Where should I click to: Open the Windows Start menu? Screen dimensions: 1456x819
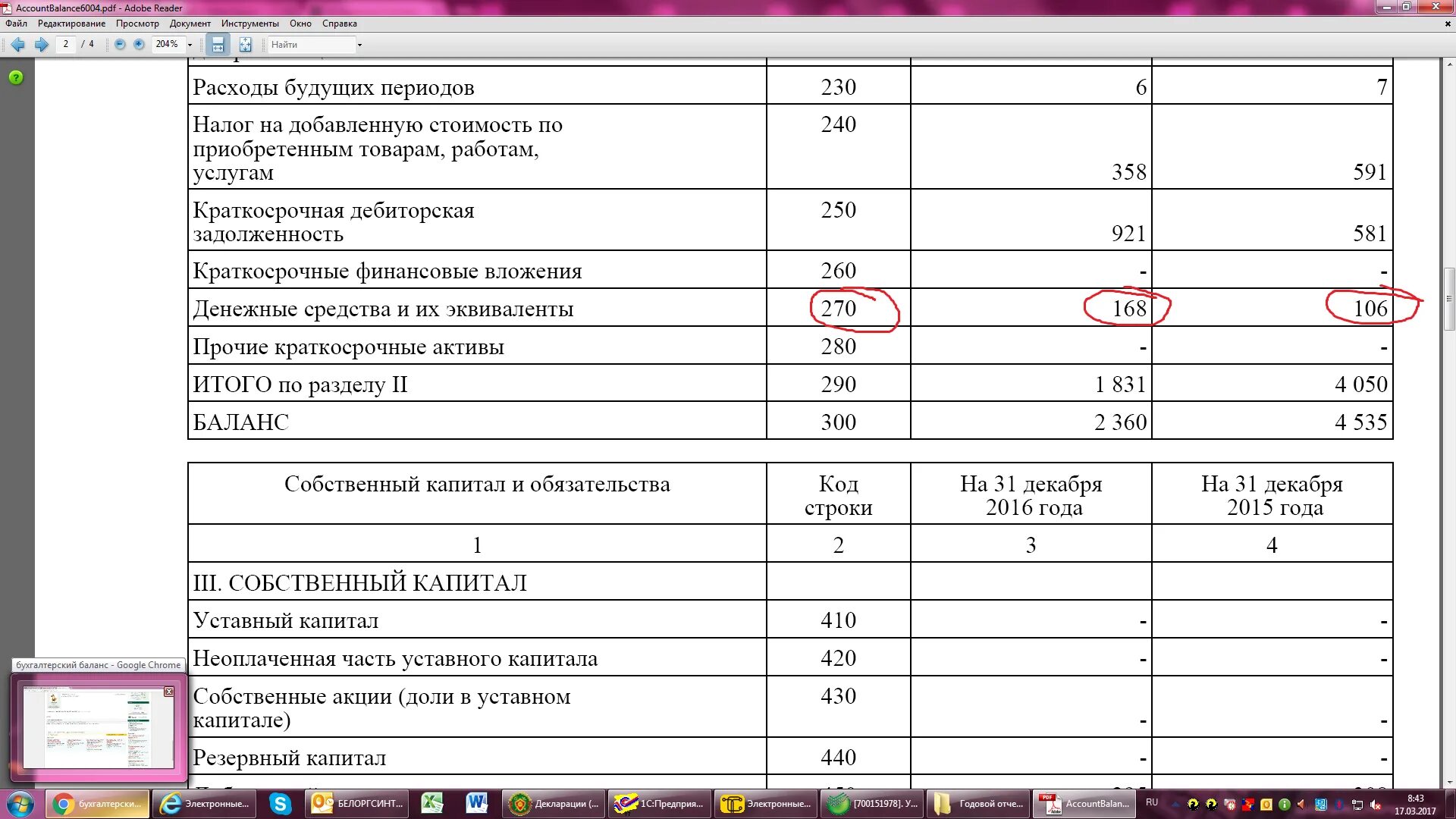[20, 804]
